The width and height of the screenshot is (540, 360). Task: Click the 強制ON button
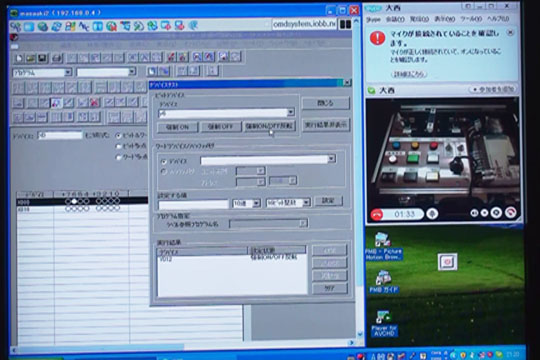178,127
